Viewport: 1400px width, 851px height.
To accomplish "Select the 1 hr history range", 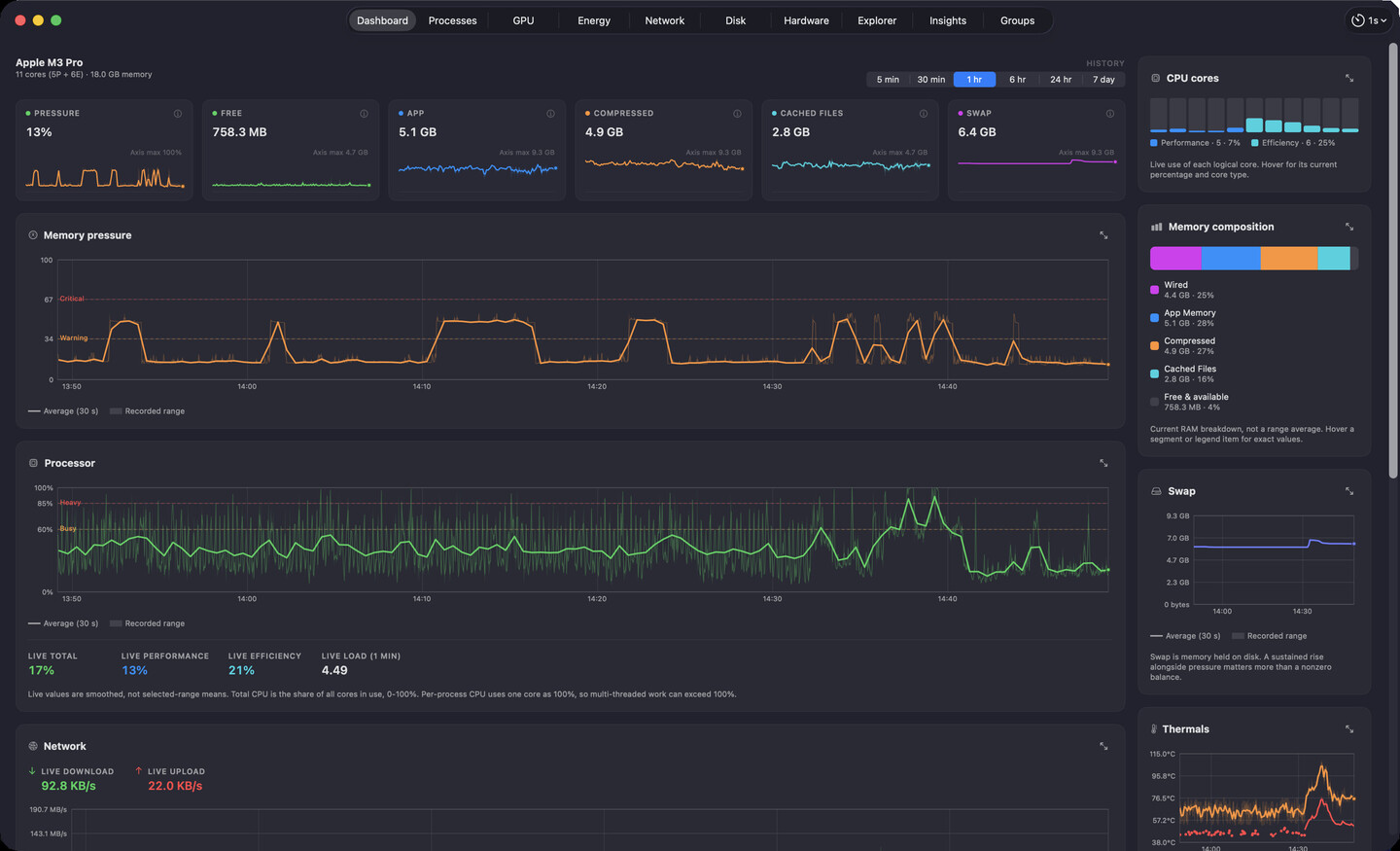I will [x=974, y=80].
